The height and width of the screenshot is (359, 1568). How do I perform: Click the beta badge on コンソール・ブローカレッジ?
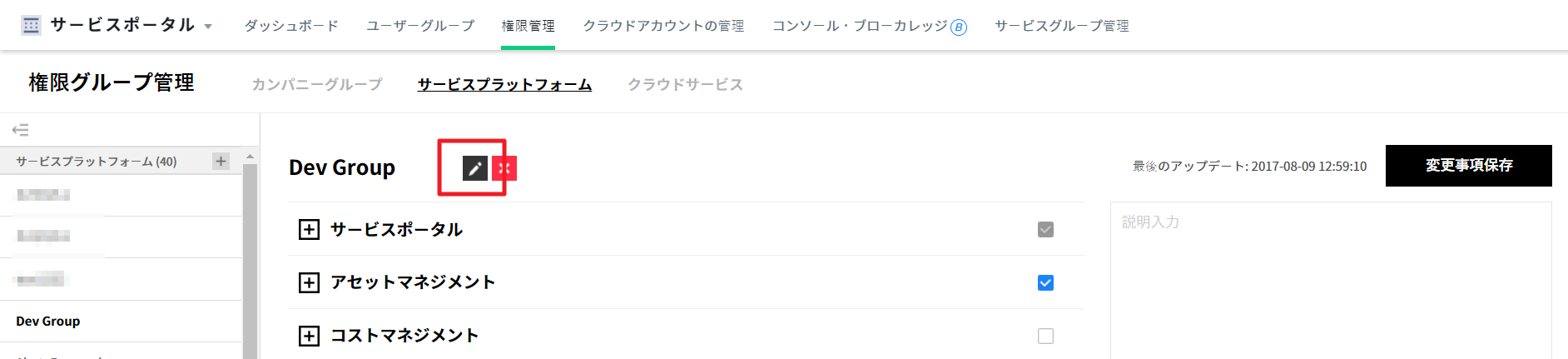(x=959, y=27)
